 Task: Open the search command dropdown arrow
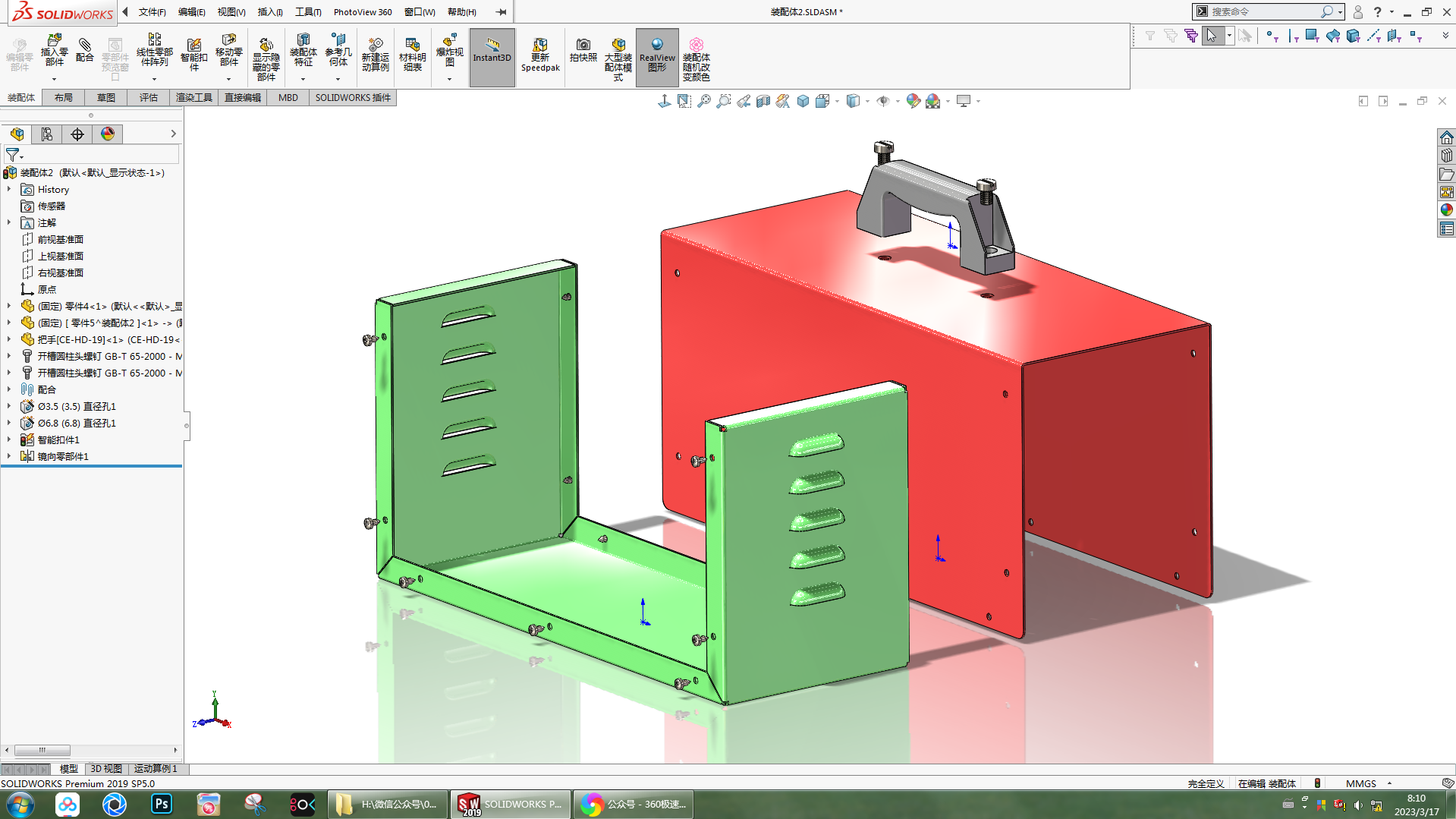(1341, 12)
